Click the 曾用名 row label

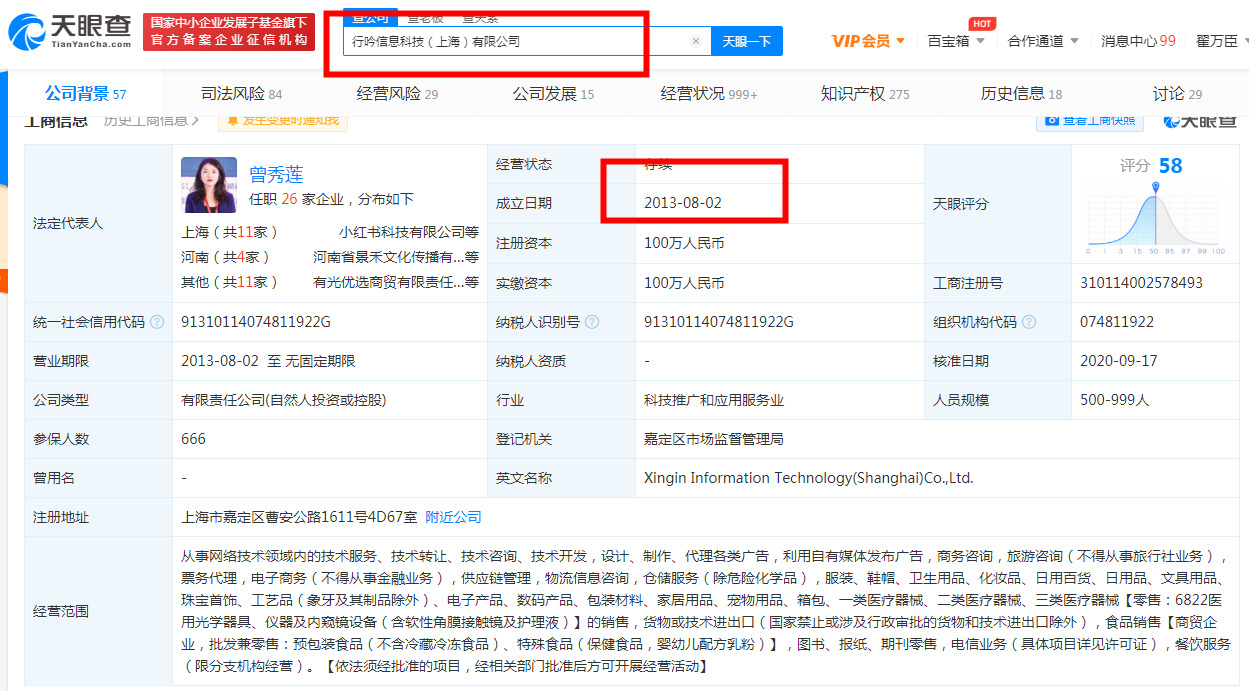[54, 478]
